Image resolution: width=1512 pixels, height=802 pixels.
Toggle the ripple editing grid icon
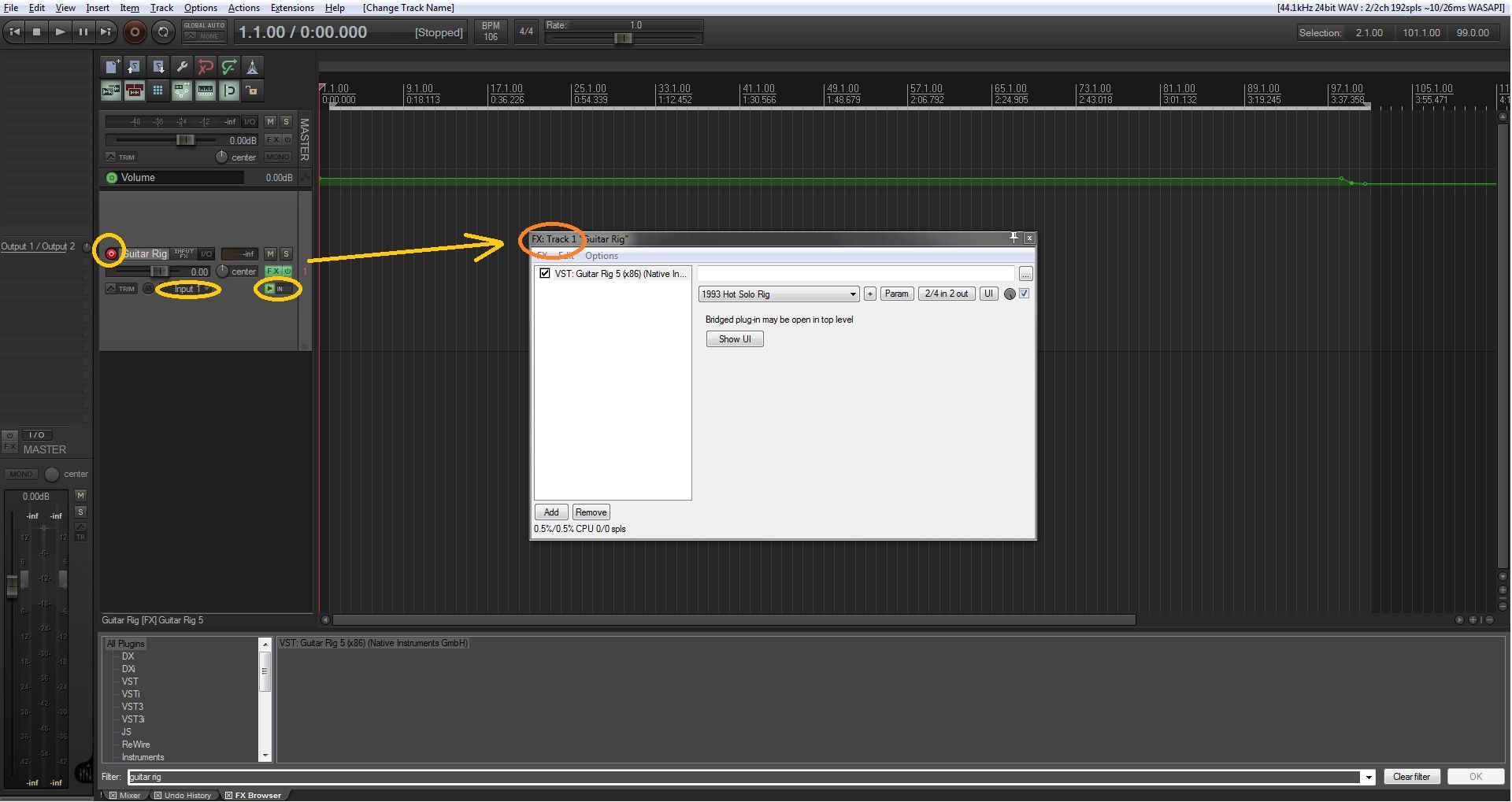click(158, 91)
